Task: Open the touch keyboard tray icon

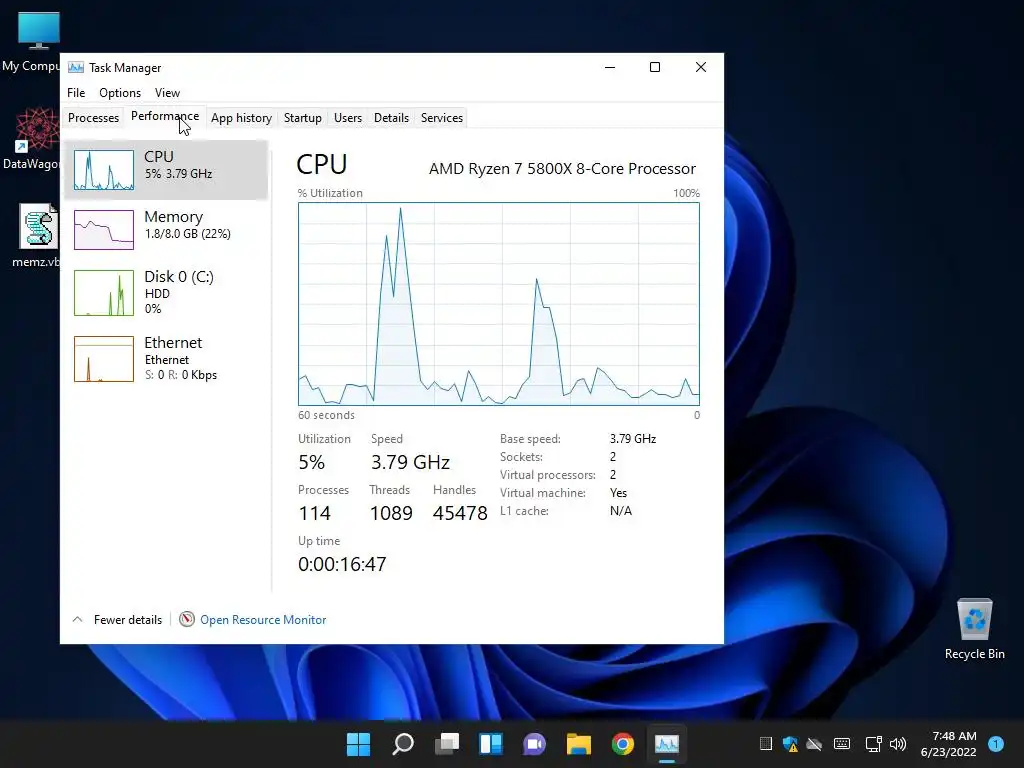Action: click(x=842, y=744)
